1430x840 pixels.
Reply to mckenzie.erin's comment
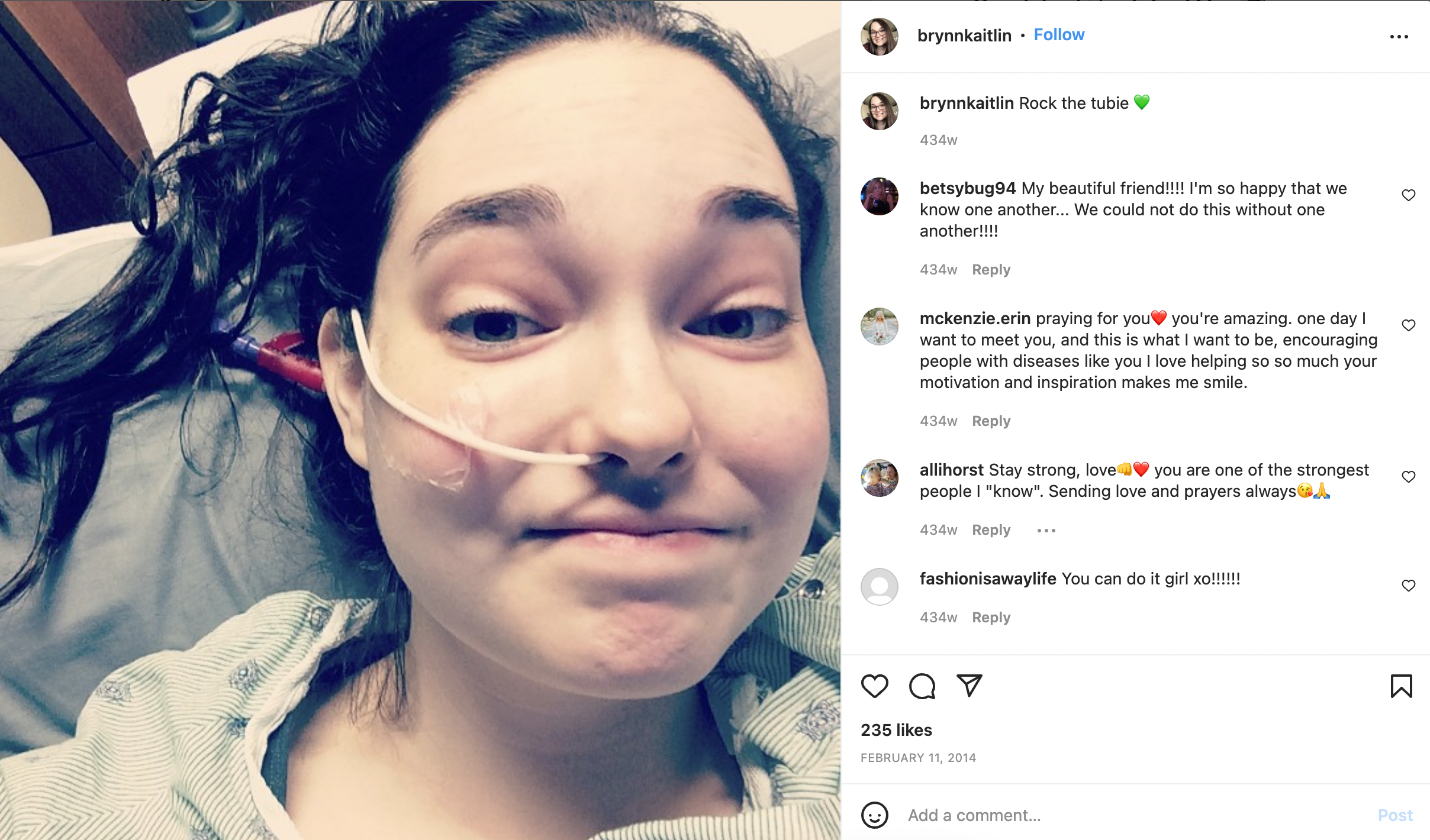click(x=991, y=421)
